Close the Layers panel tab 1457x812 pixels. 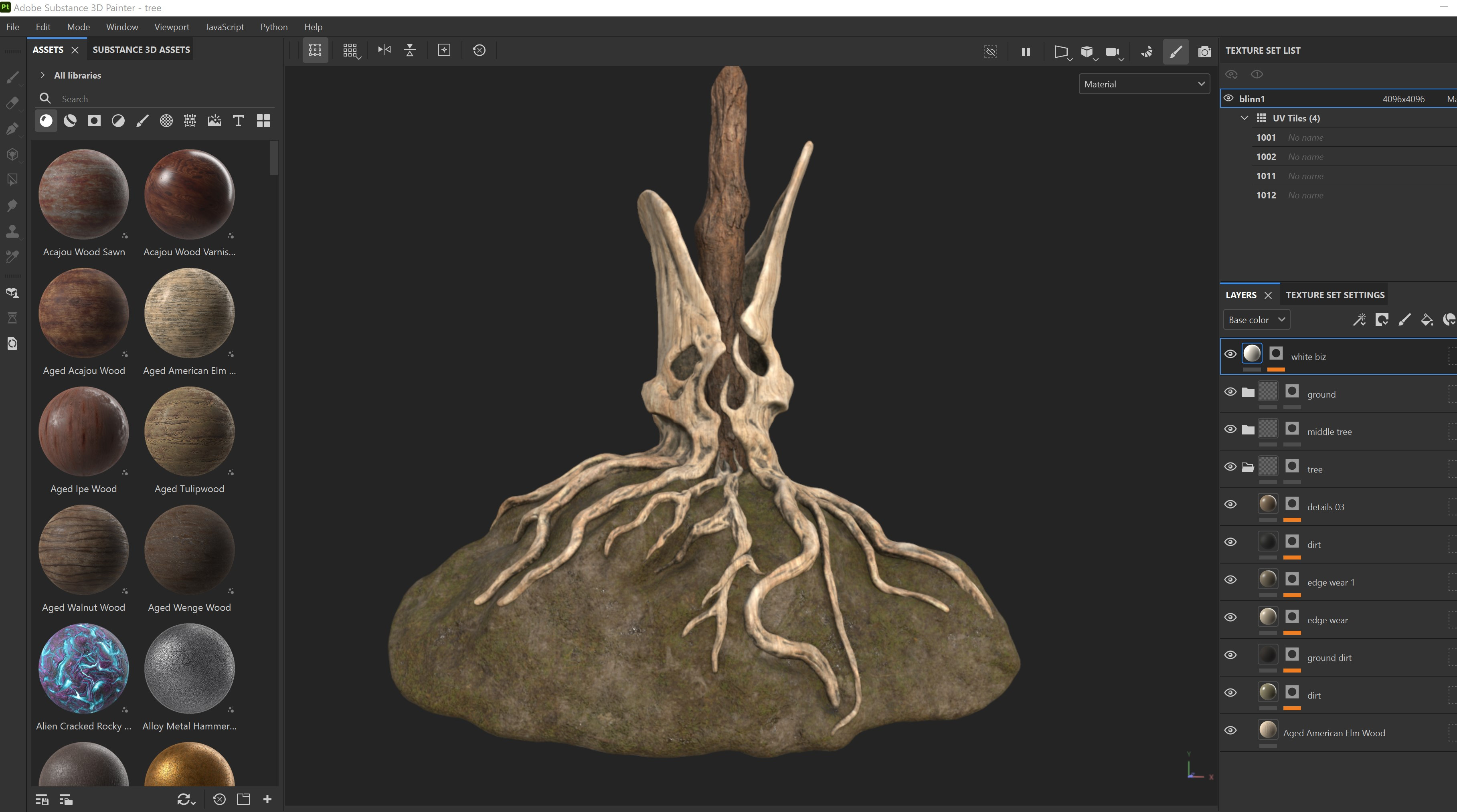coord(1267,295)
